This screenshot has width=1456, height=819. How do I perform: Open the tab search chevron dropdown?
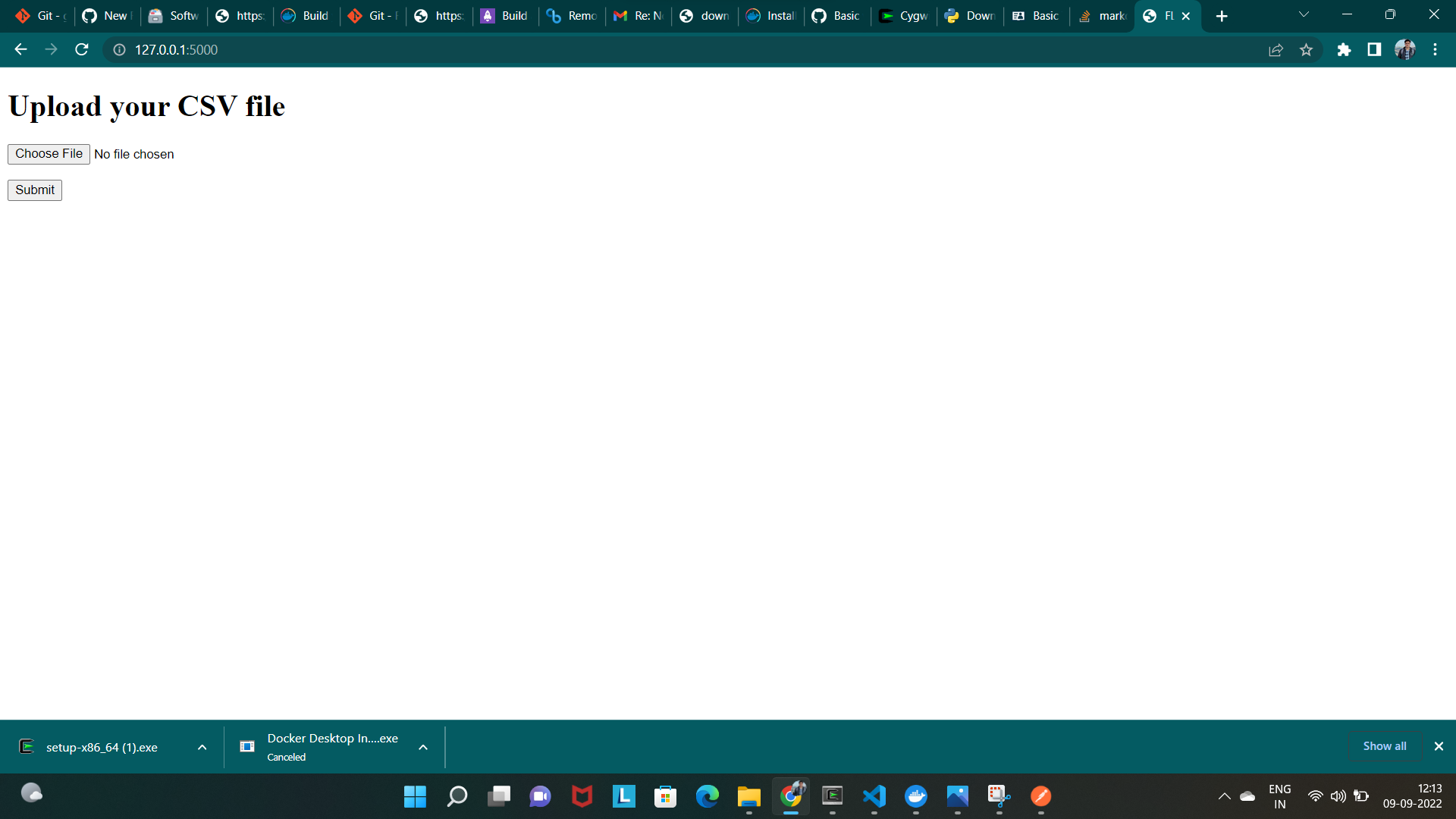coord(1304,15)
